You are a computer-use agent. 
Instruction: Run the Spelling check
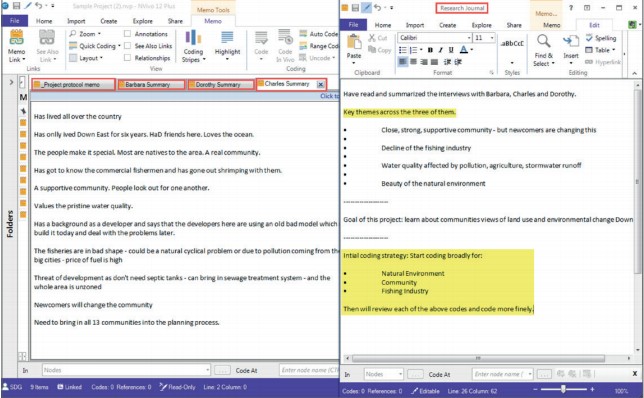coord(600,38)
